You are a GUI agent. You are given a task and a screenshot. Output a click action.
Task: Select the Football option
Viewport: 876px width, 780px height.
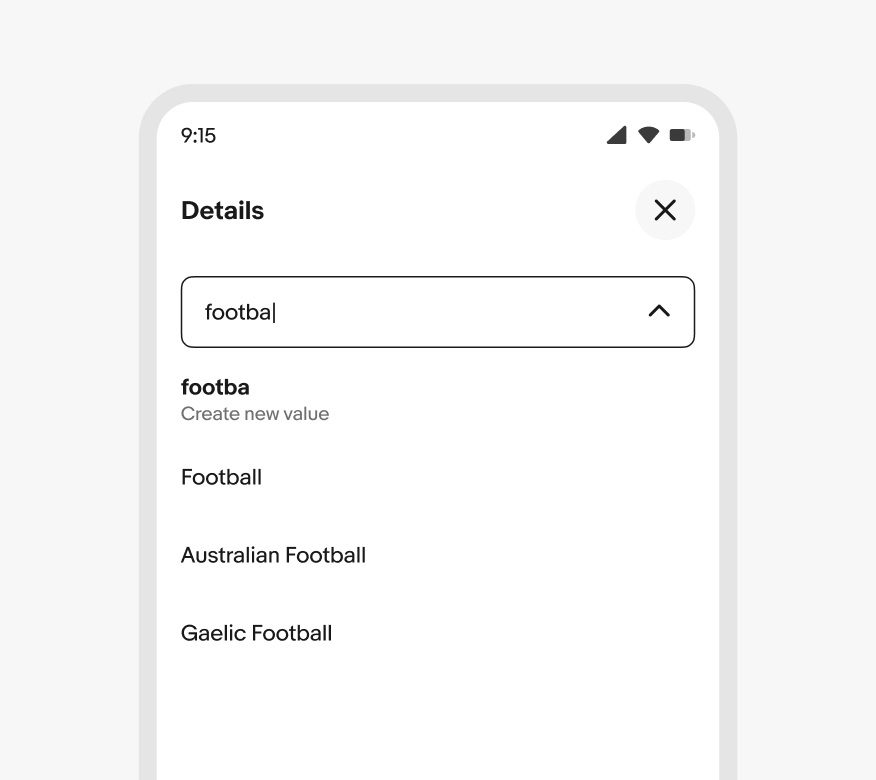coord(438,477)
